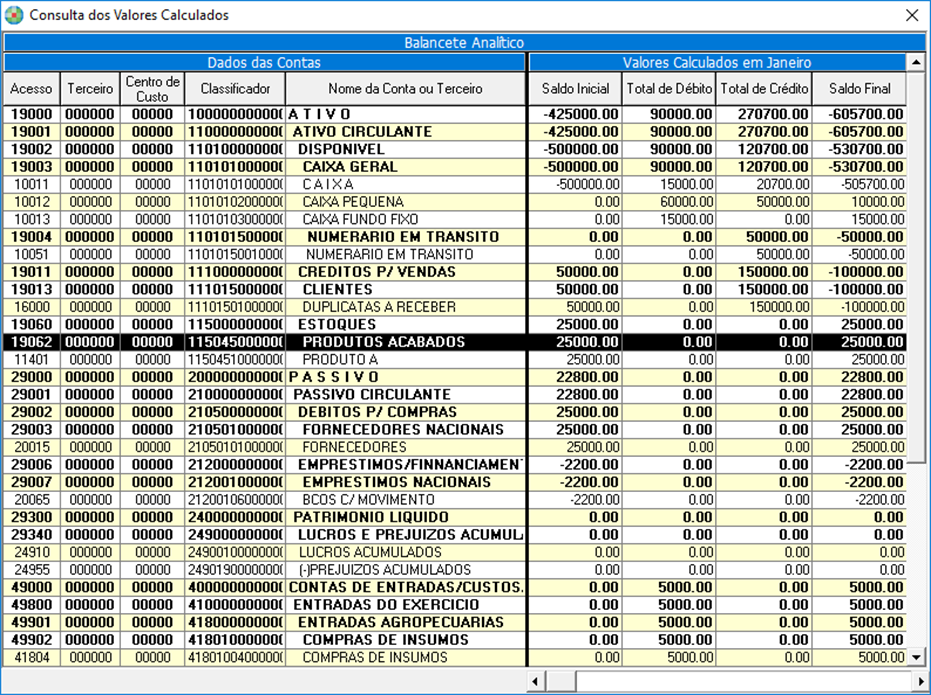
Task: Click Nome da Conta ou Terceiro header
Action: click(x=406, y=89)
